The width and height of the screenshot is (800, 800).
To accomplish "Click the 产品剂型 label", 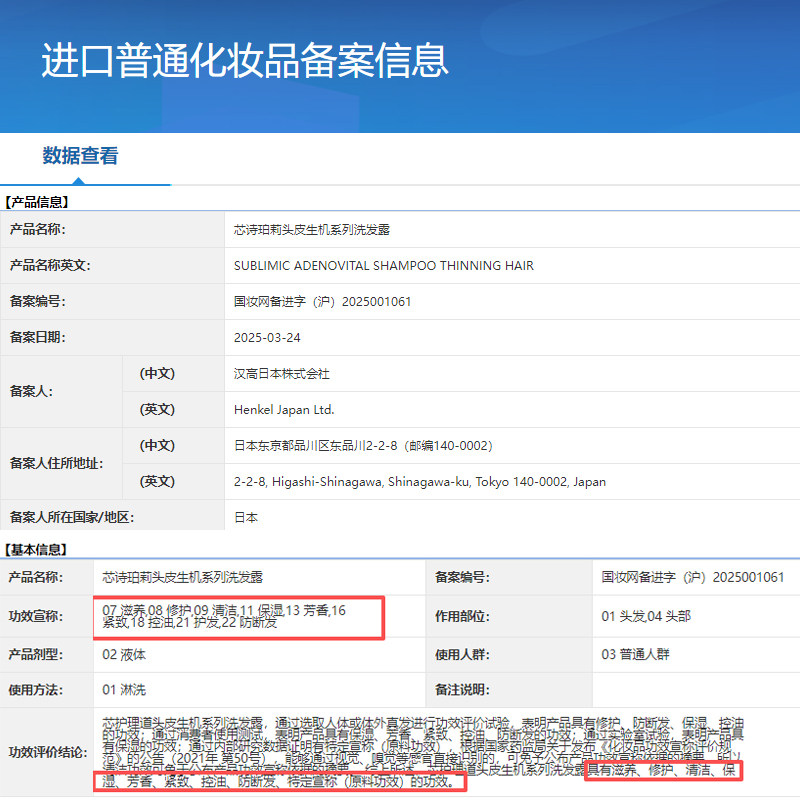I will (x=36, y=655).
